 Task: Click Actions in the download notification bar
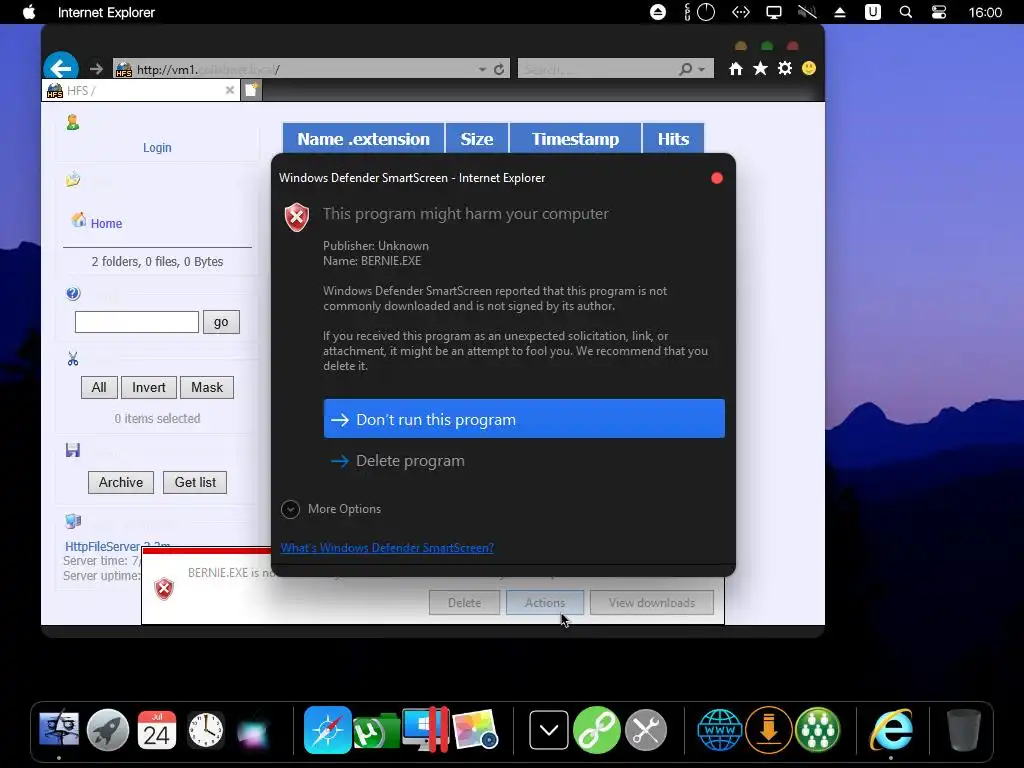pyautogui.click(x=545, y=603)
